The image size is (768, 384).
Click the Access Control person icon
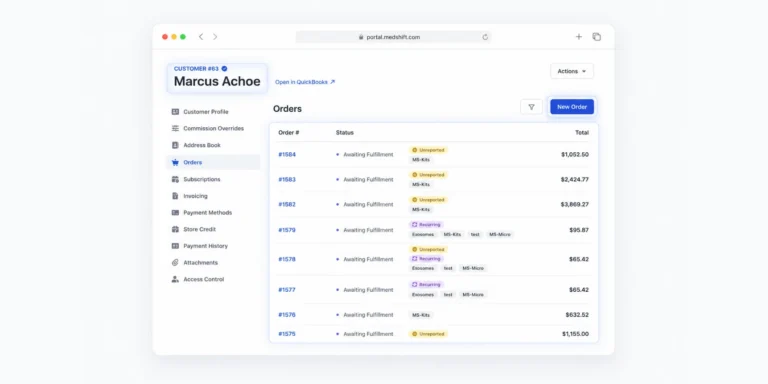(x=175, y=279)
